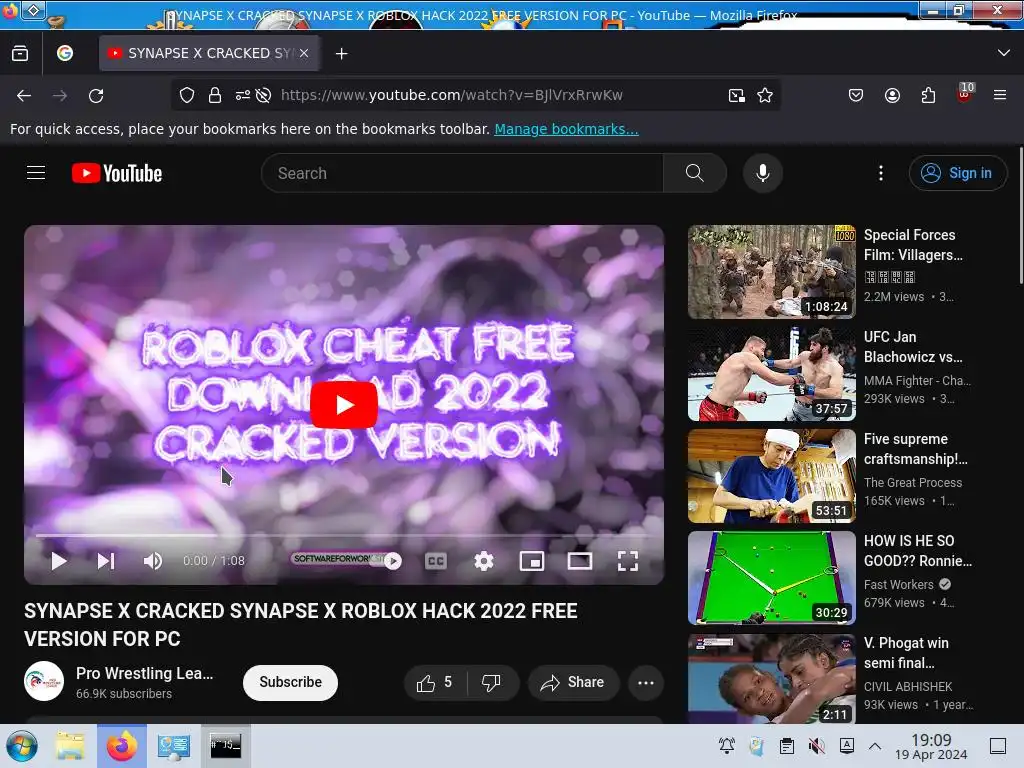Open Pro Wrestling Lea... channel avatar
This screenshot has width=1024, height=768.
pyautogui.click(x=44, y=681)
